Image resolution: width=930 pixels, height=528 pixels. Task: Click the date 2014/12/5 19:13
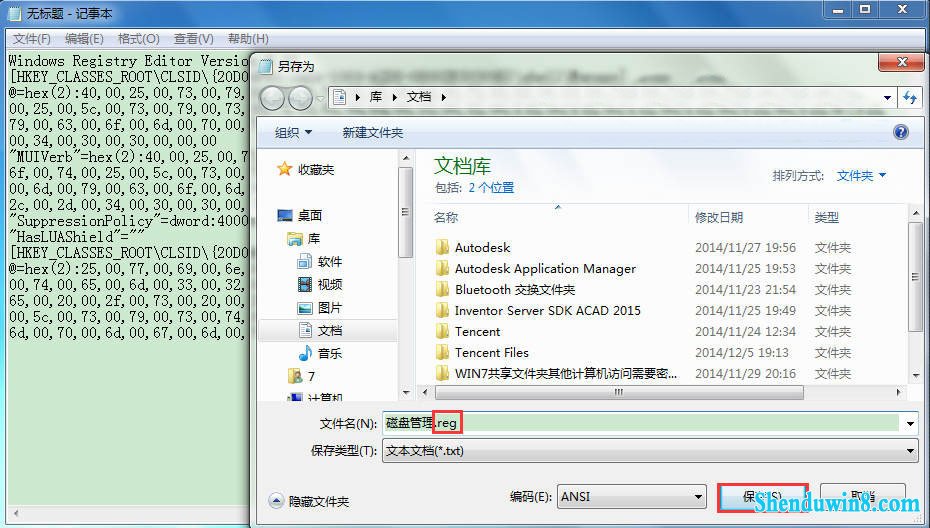742,352
